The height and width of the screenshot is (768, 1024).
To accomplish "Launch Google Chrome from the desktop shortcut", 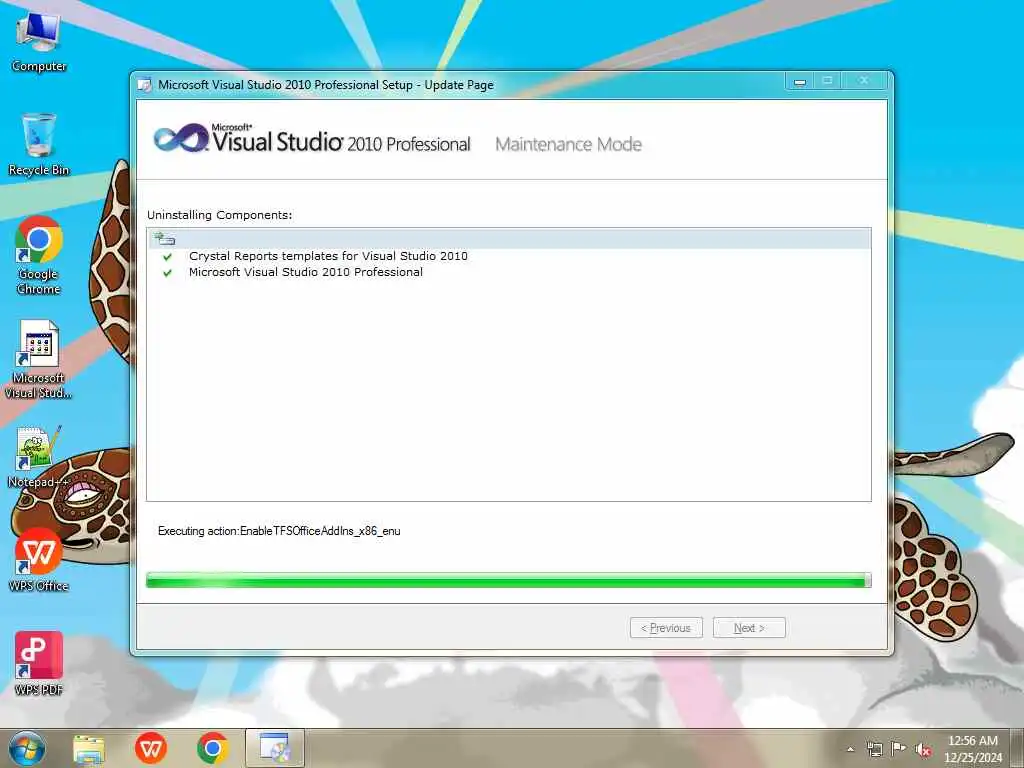I will tap(39, 255).
